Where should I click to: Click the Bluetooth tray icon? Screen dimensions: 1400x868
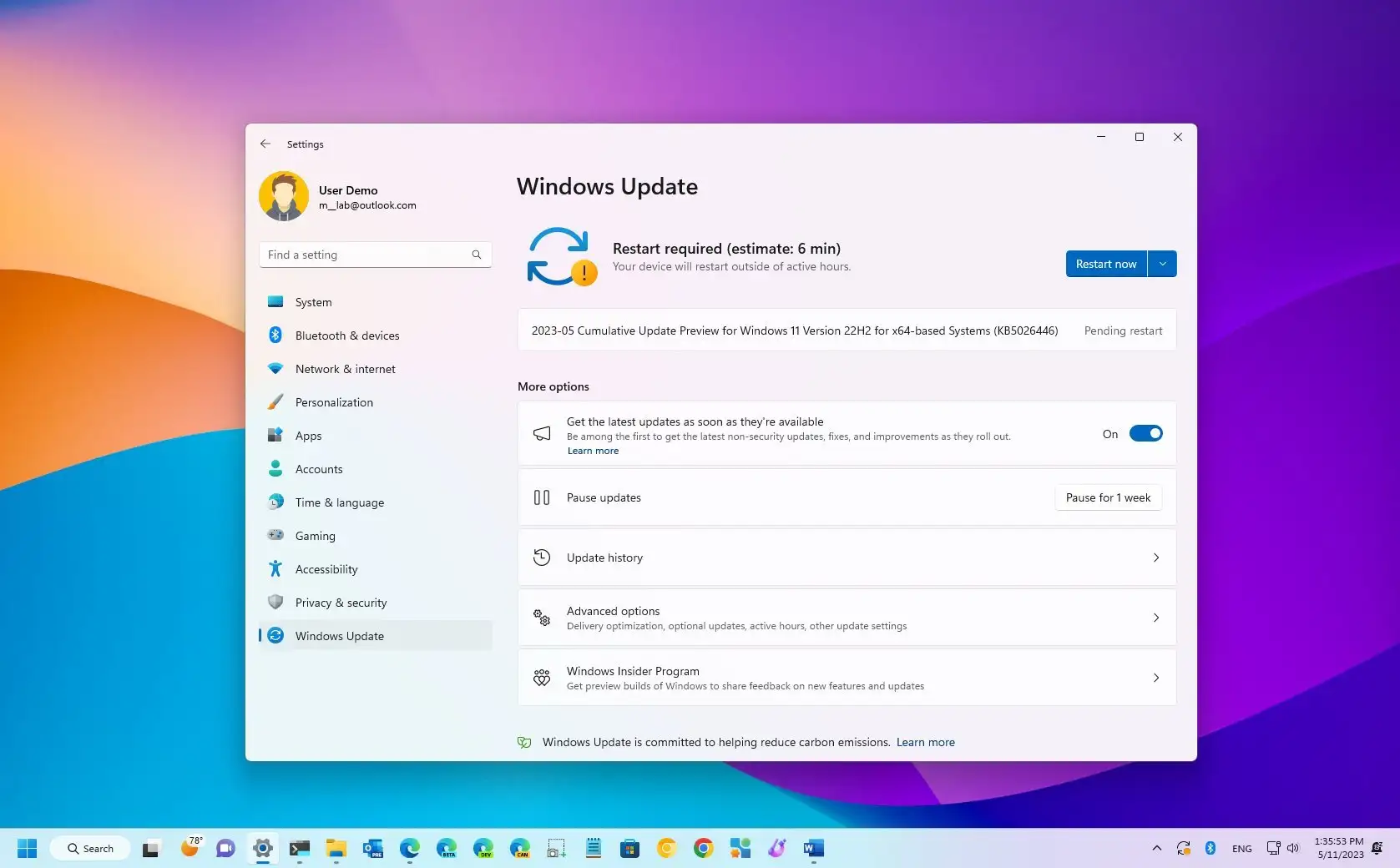click(x=1210, y=848)
